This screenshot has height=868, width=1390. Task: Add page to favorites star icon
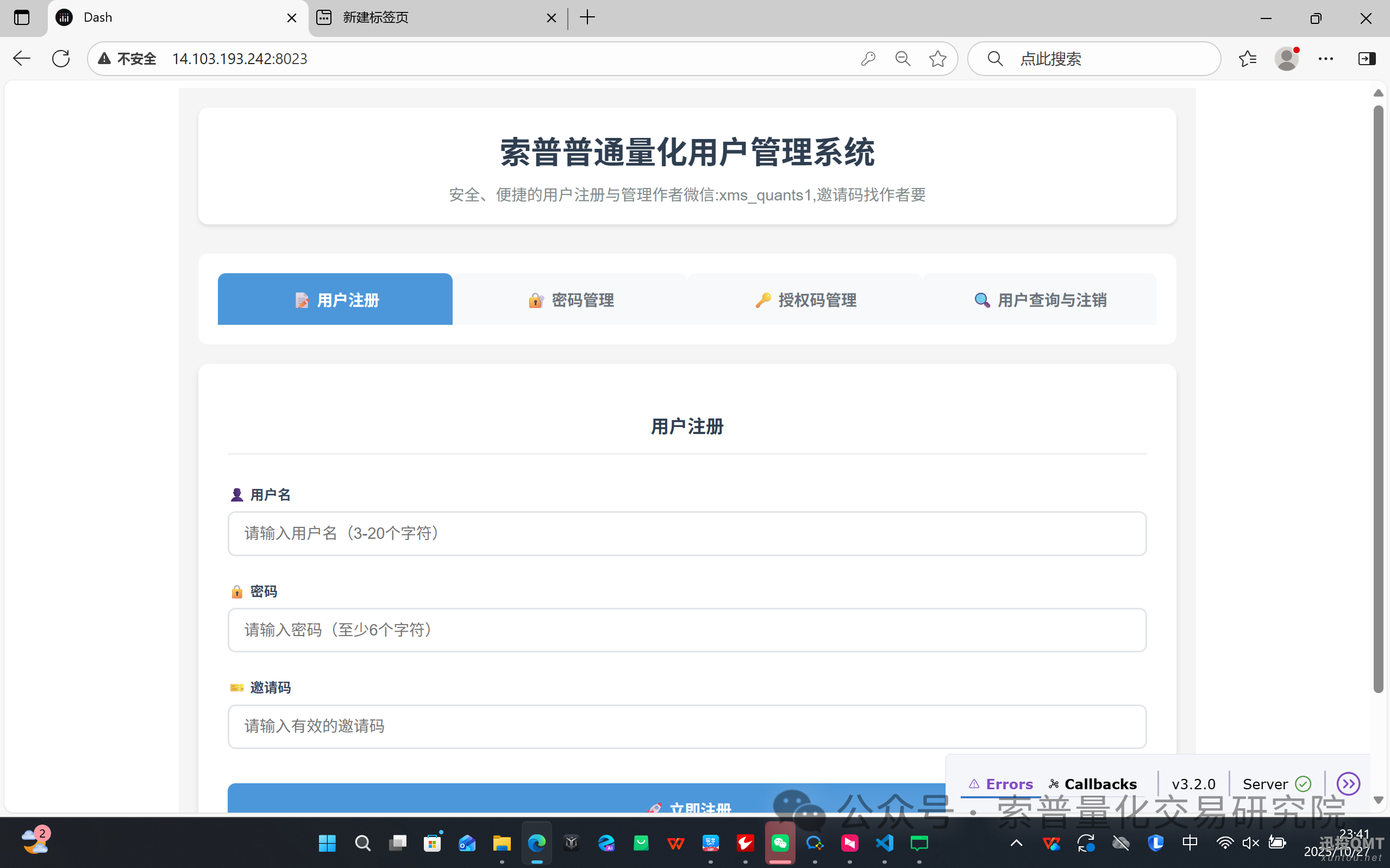point(937,59)
